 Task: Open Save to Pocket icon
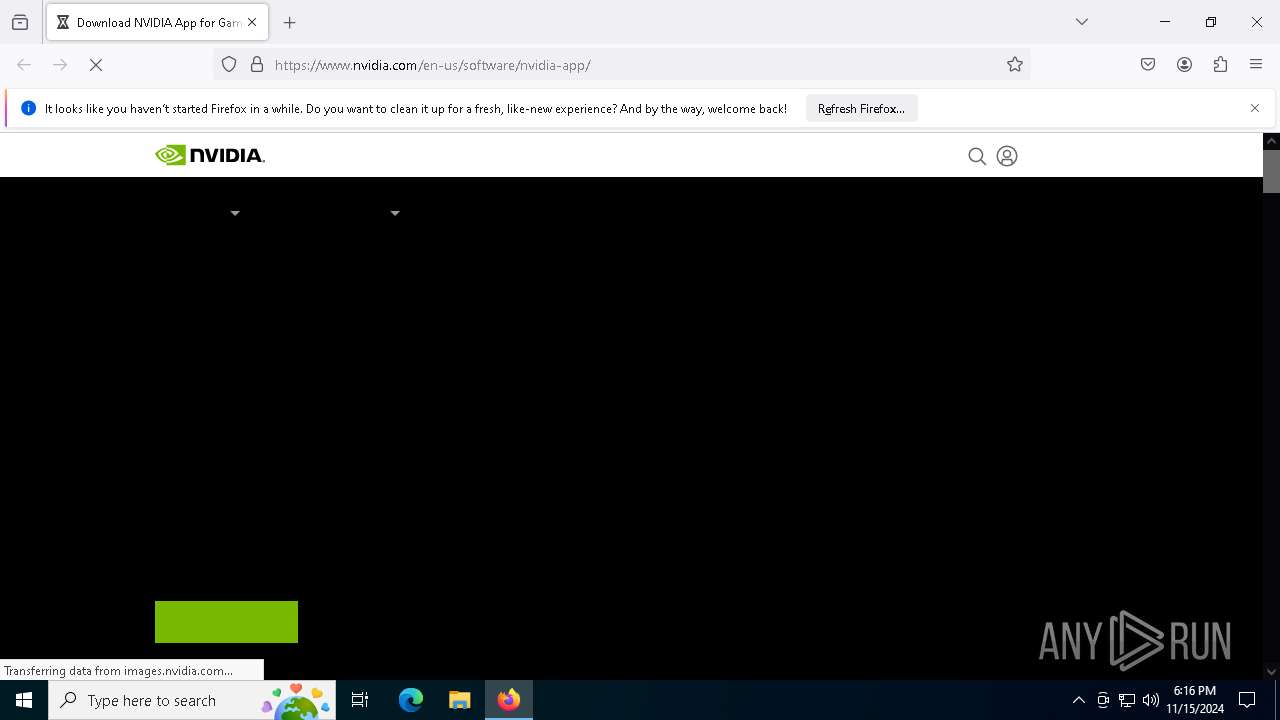[1148, 65]
